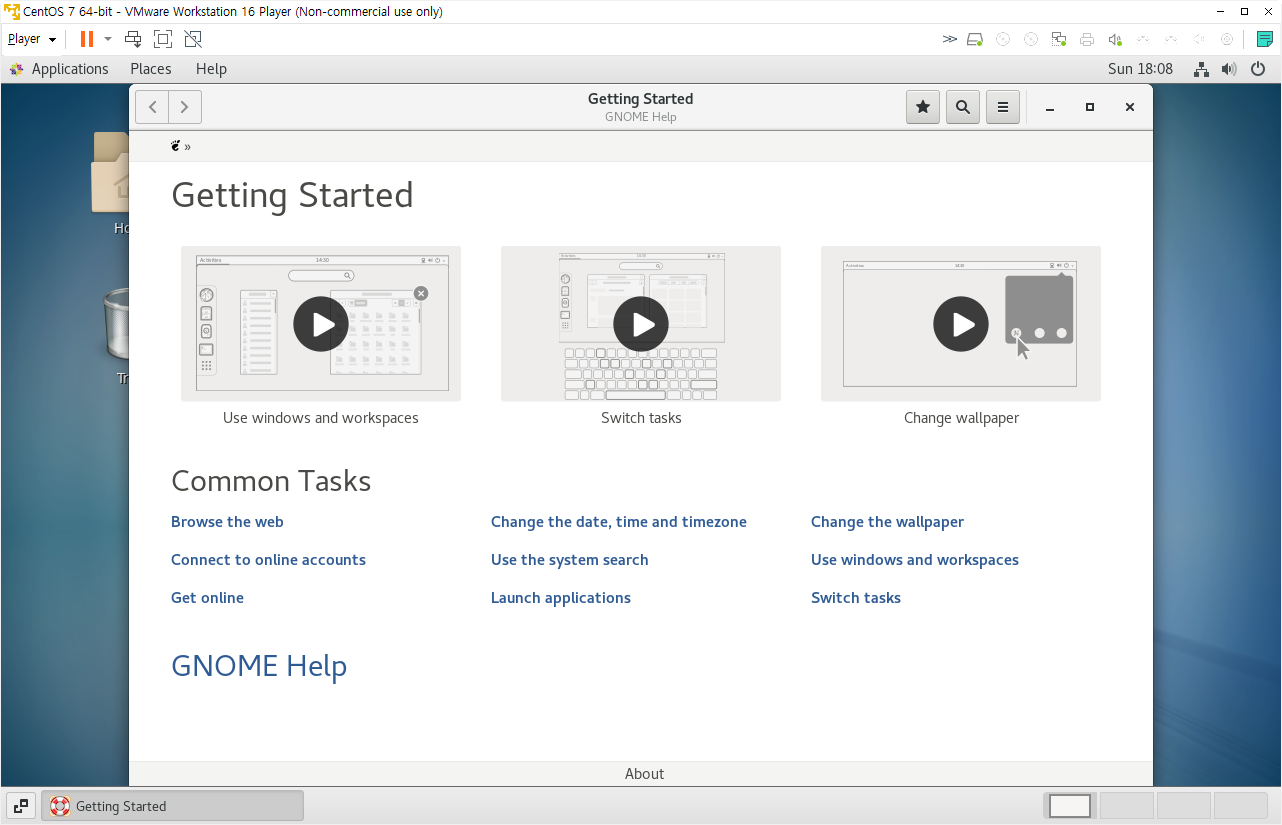Pause the VM with the orange pause icon

pos(87,39)
